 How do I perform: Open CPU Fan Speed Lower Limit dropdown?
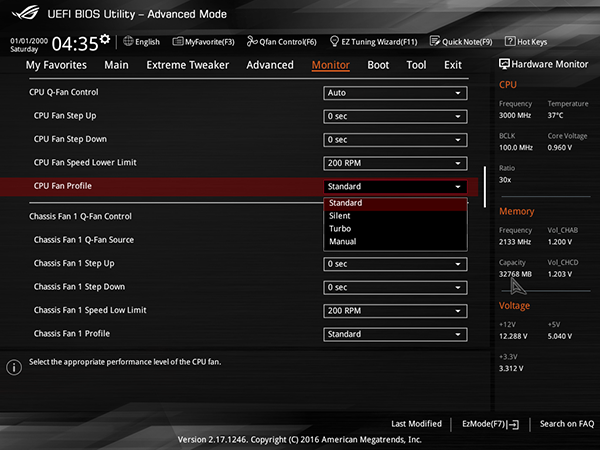395,163
